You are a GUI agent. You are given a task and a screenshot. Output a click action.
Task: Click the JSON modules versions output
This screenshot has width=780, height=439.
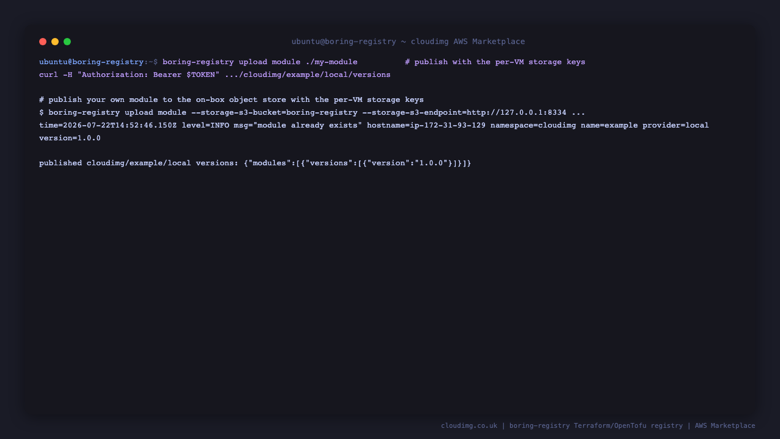pos(357,163)
